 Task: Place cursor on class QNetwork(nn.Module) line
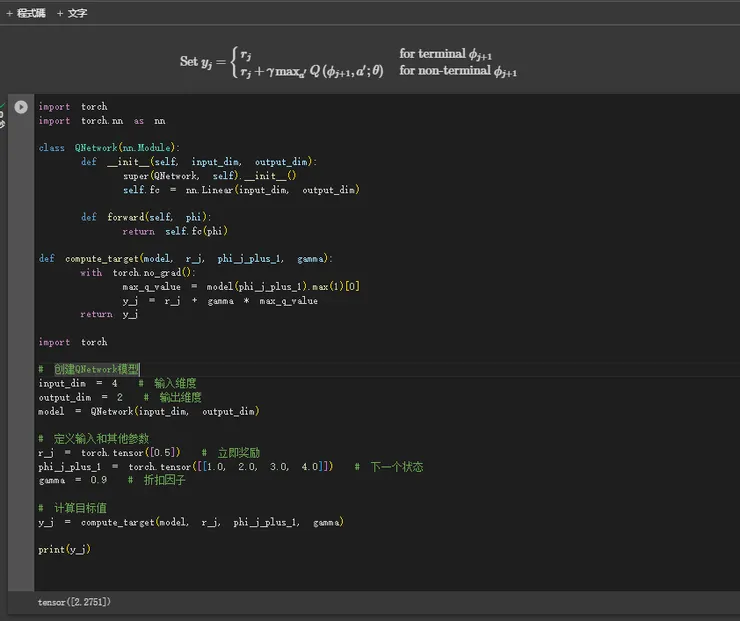tap(110, 148)
